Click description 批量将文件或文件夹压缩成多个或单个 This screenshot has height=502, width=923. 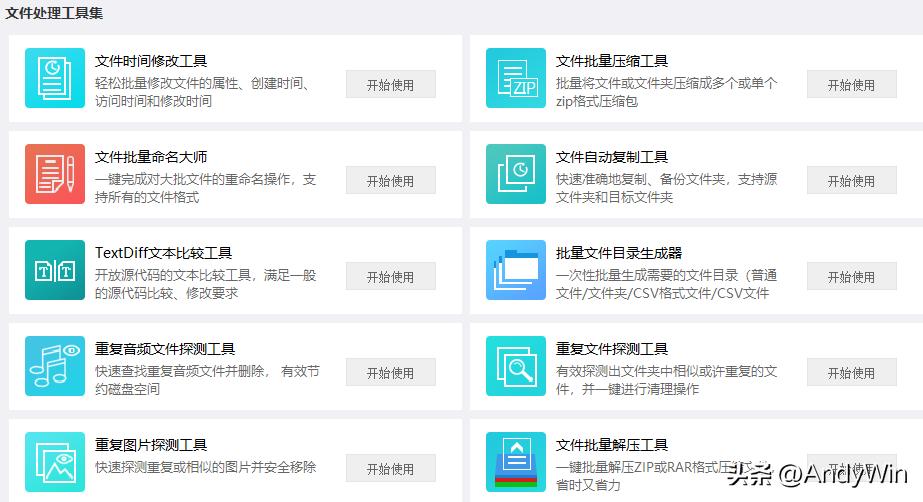click(666, 84)
